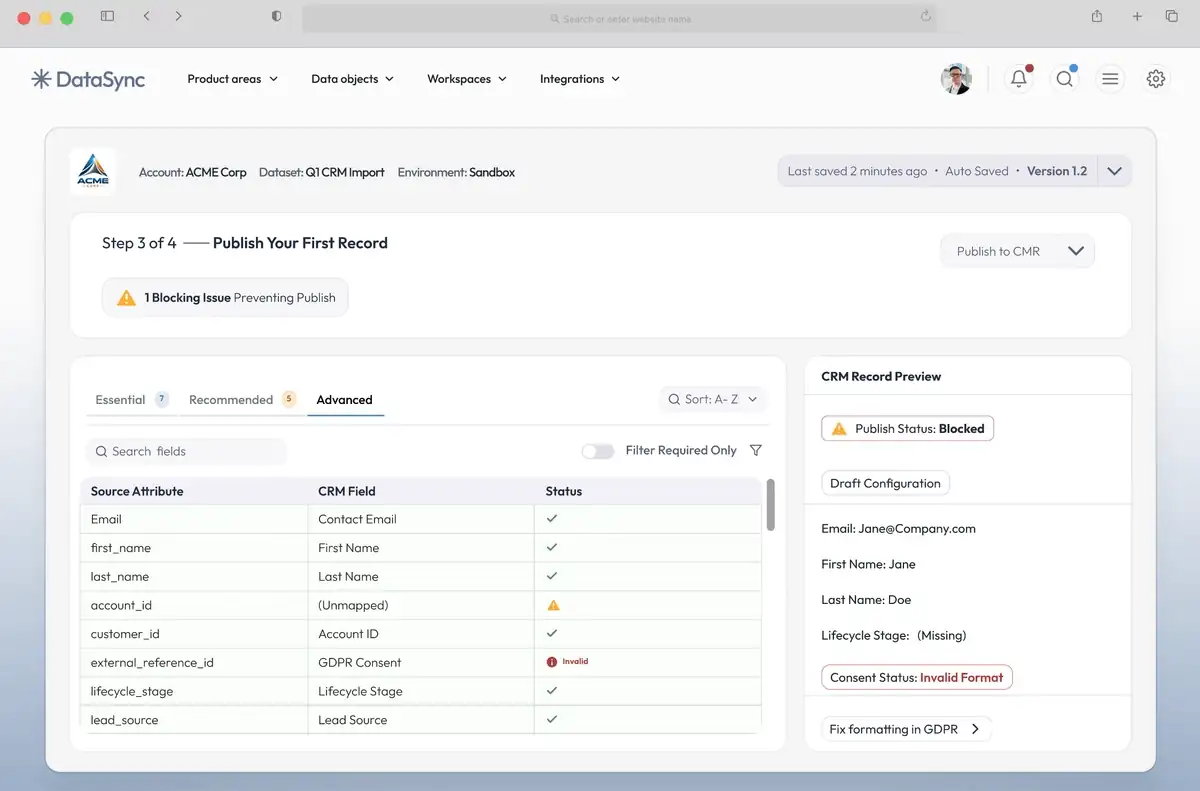The image size is (1200, 791).
Task: Click the checkmark status for first_name row
Action: (x=552, y=548)
